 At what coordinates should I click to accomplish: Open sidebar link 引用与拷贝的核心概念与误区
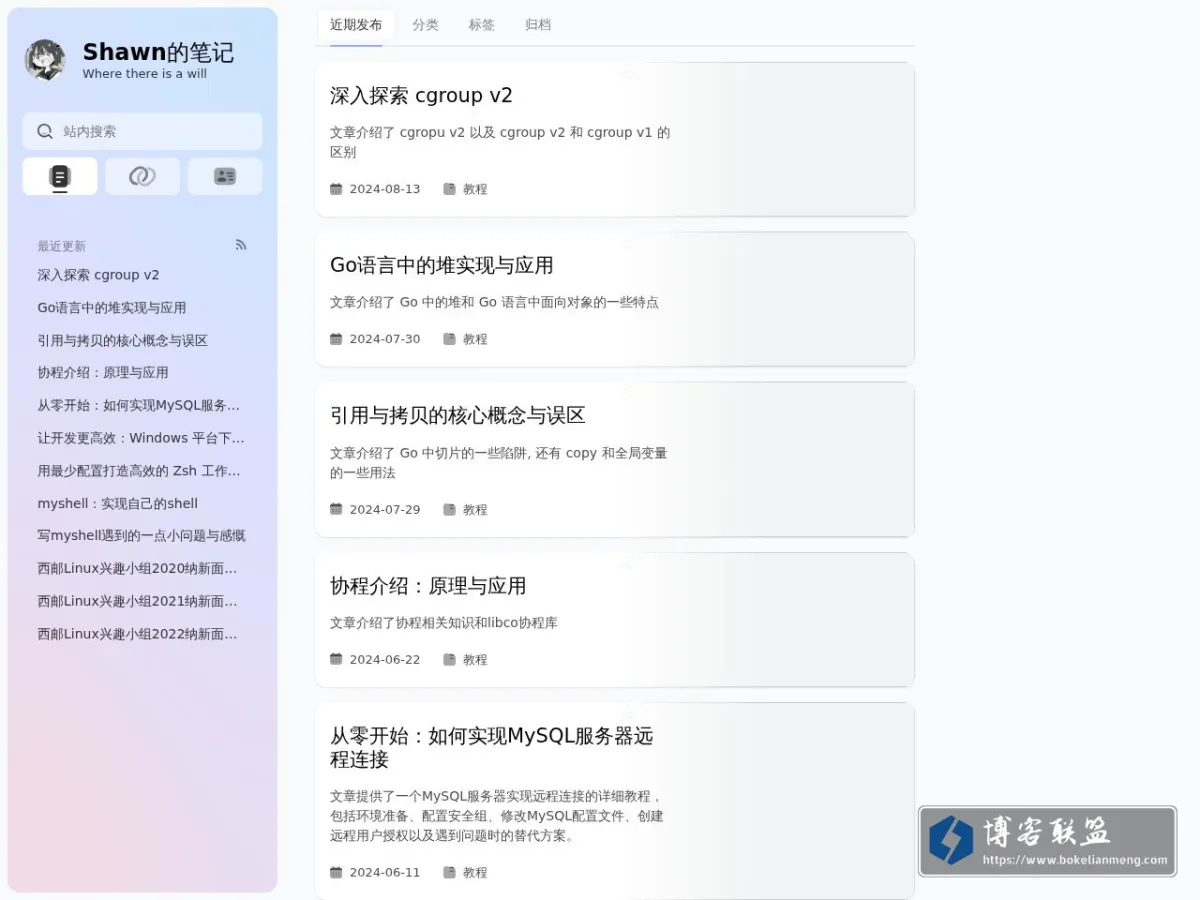(x=122, y=341)
